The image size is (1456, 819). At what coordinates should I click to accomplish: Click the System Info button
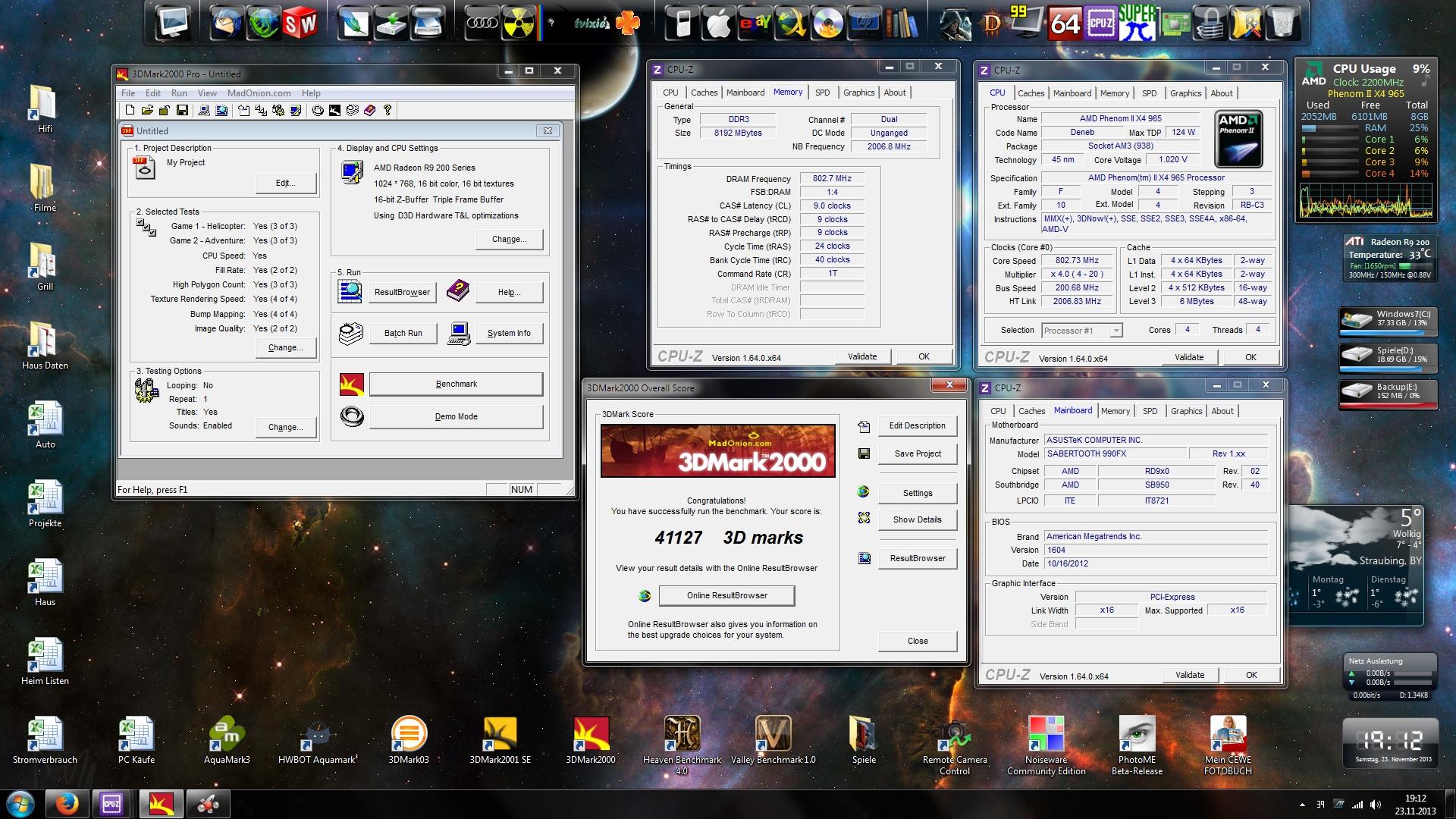click(509, 333)
